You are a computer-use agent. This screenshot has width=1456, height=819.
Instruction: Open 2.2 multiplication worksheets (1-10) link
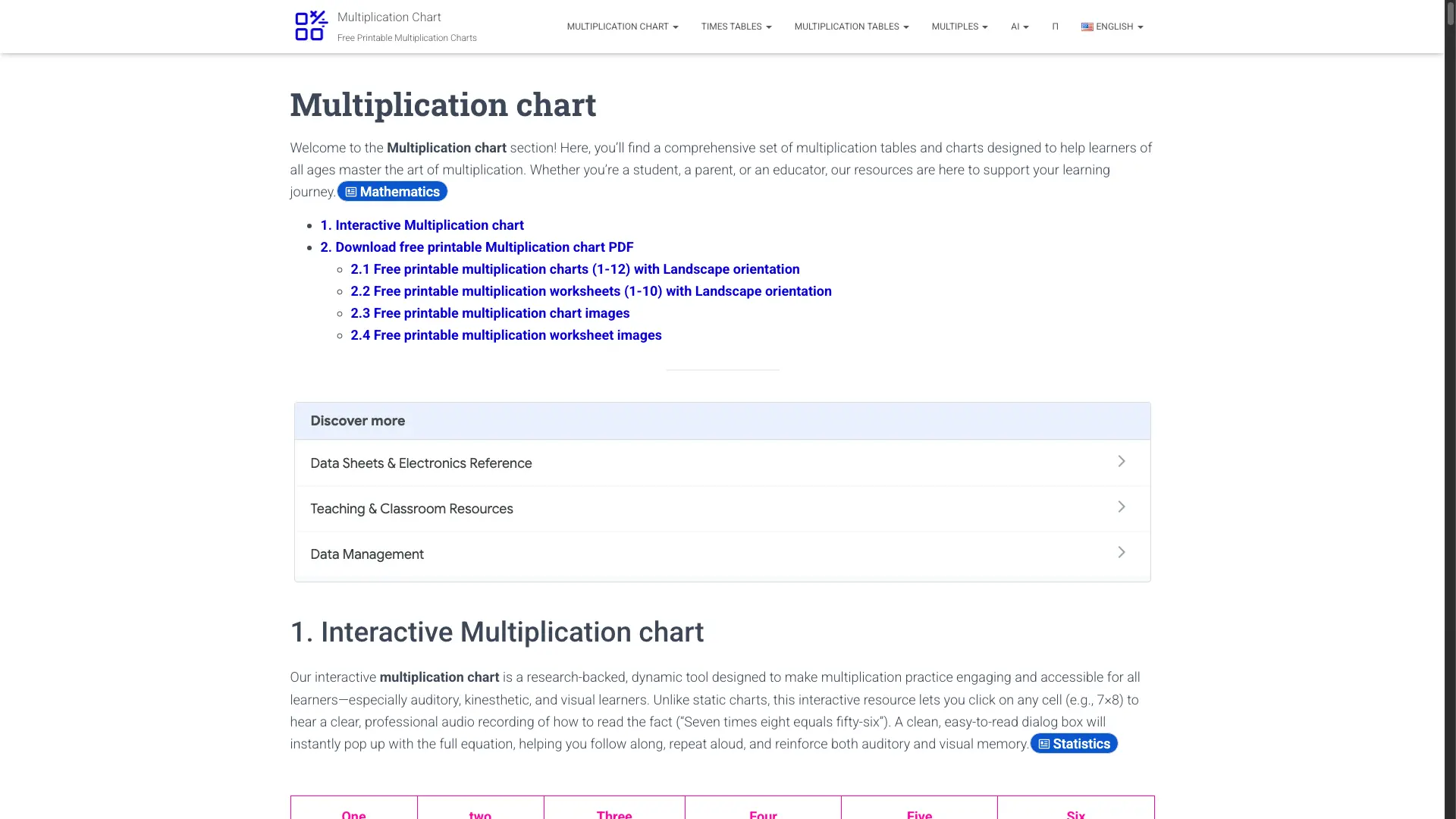[x=591, y=291]
